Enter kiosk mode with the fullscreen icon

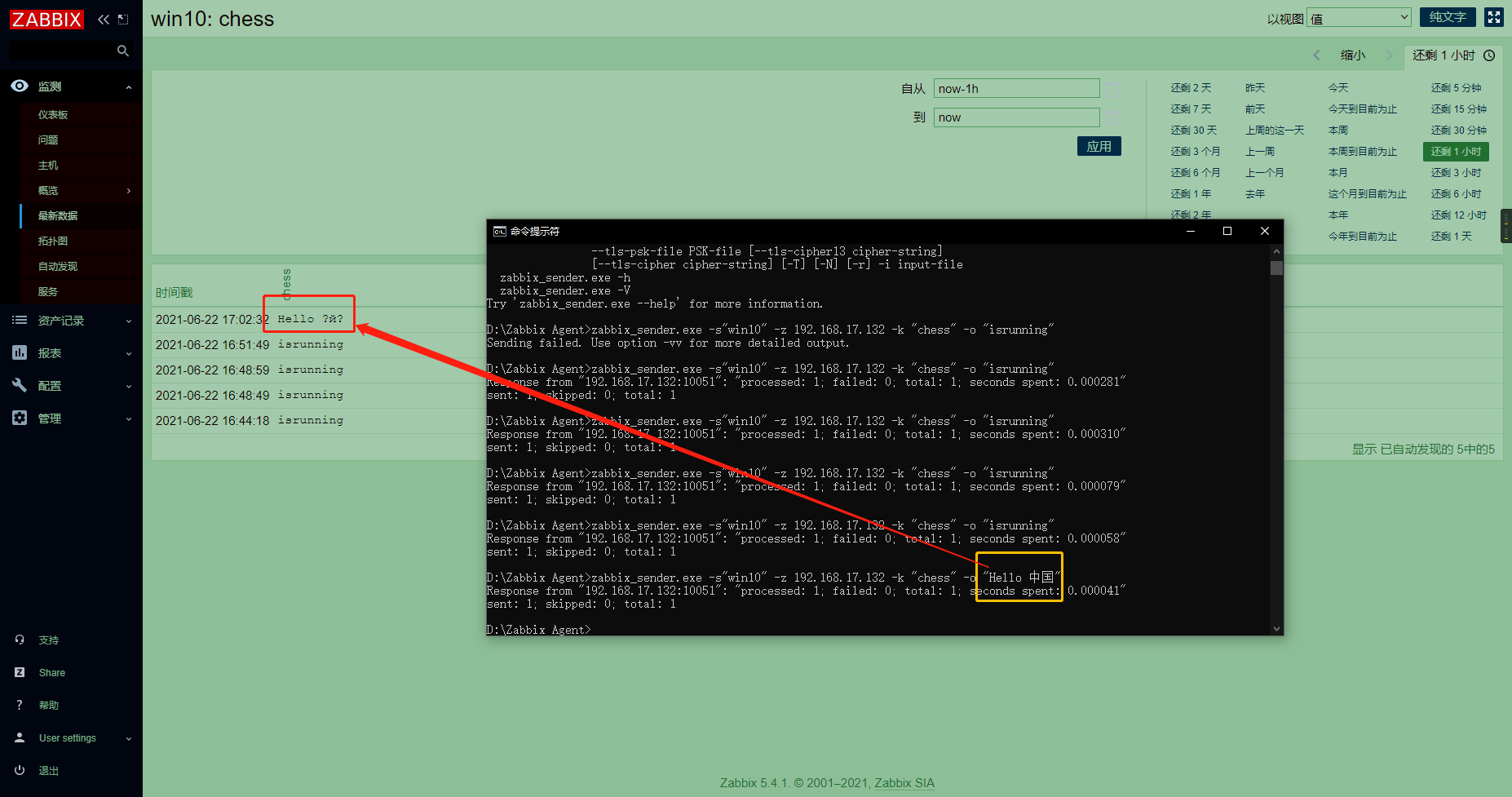[1494, 17]
